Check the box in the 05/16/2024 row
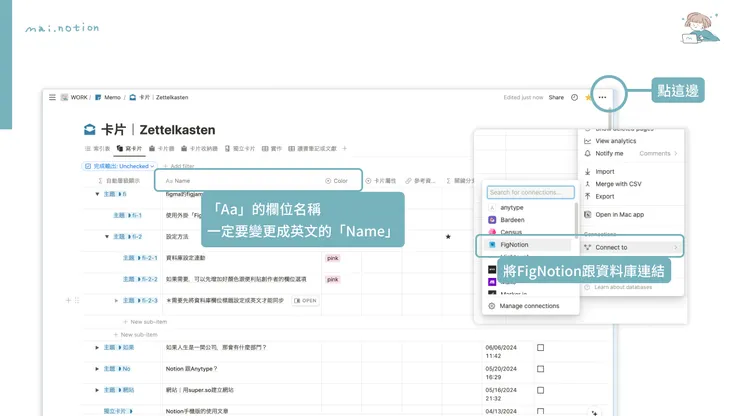Viewport: 740px width, 416px height. (540, 391)
